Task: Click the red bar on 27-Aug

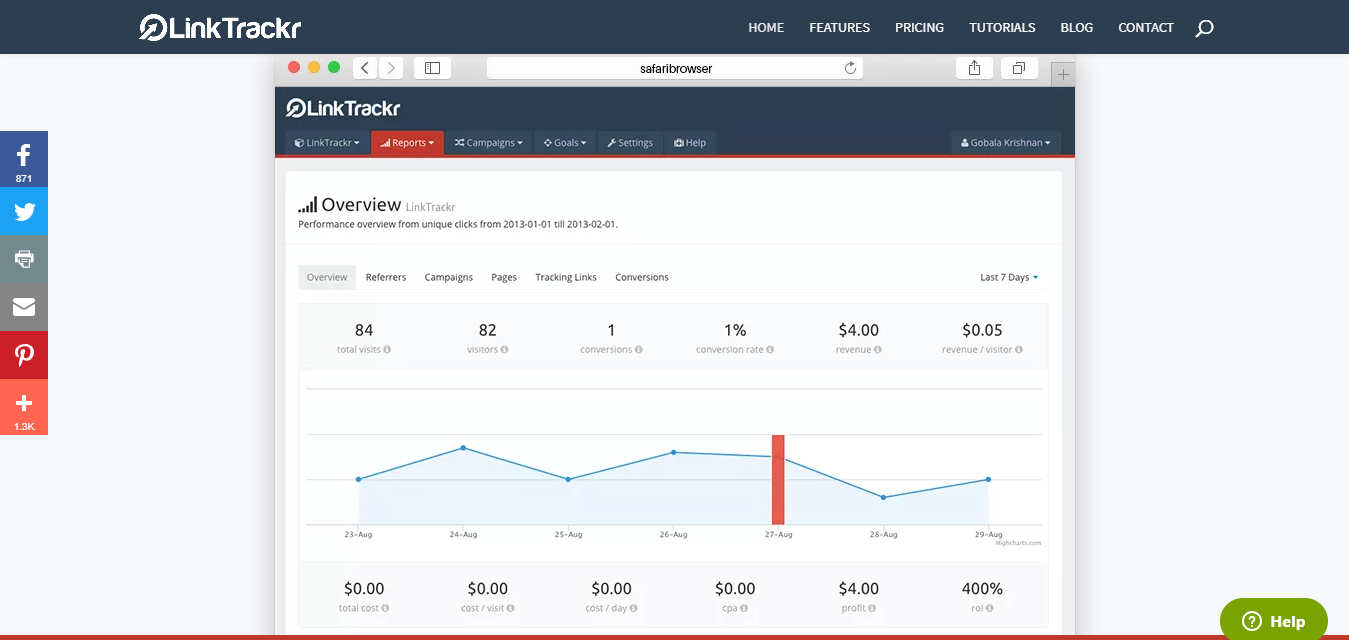Action: (778, 480)
